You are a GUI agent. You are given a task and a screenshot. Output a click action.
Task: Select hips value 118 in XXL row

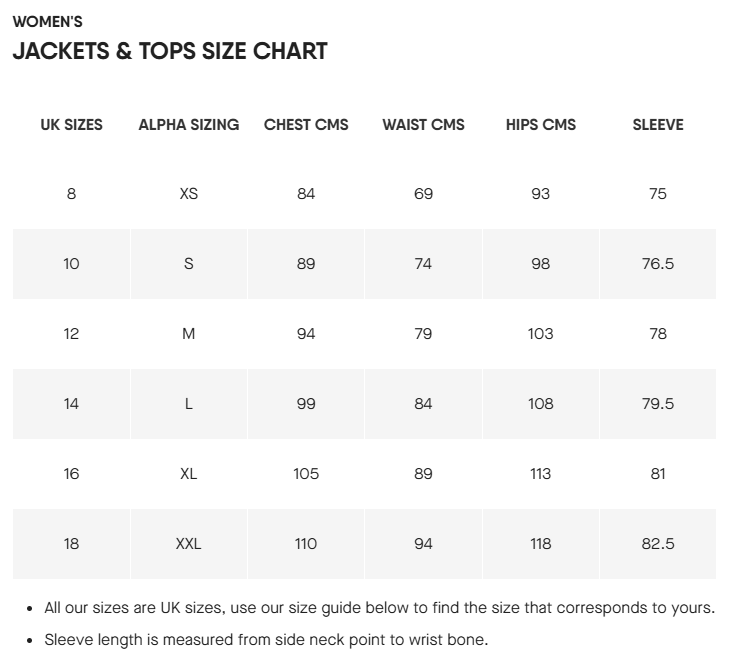[x=541, y=544]
